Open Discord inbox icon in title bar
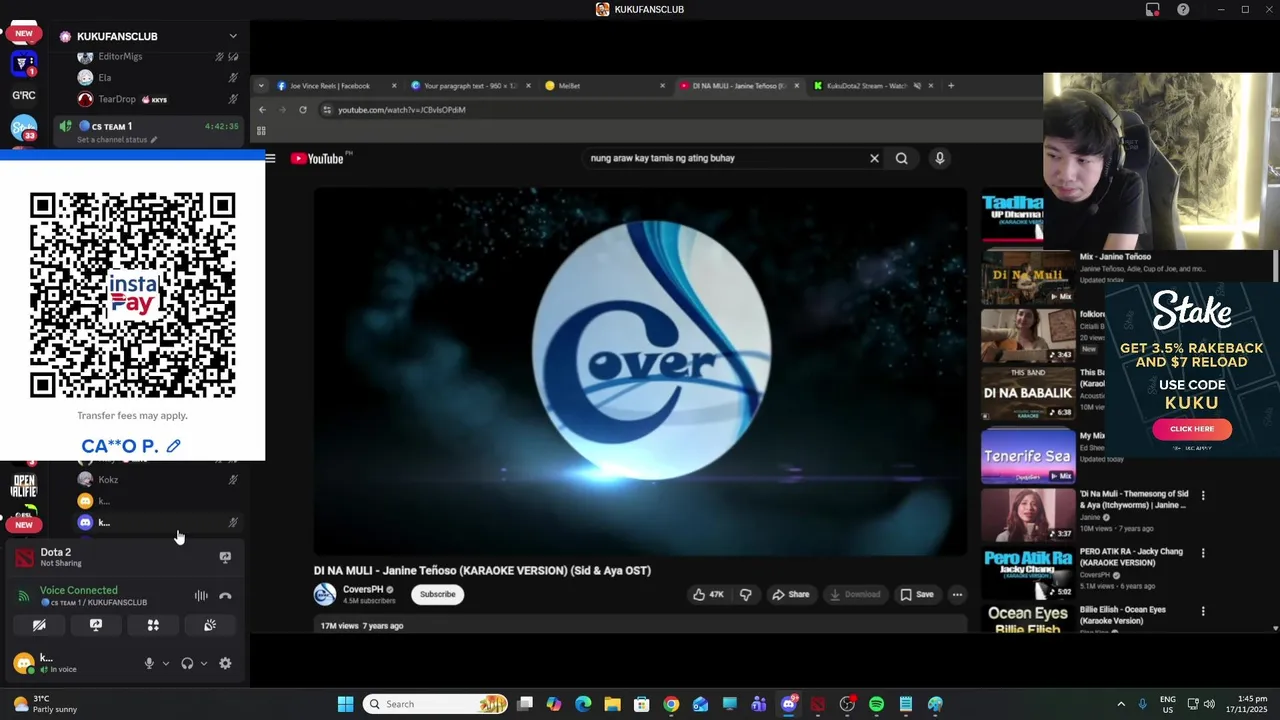Screen dimensions: 1280x720 click(1152, 9)
